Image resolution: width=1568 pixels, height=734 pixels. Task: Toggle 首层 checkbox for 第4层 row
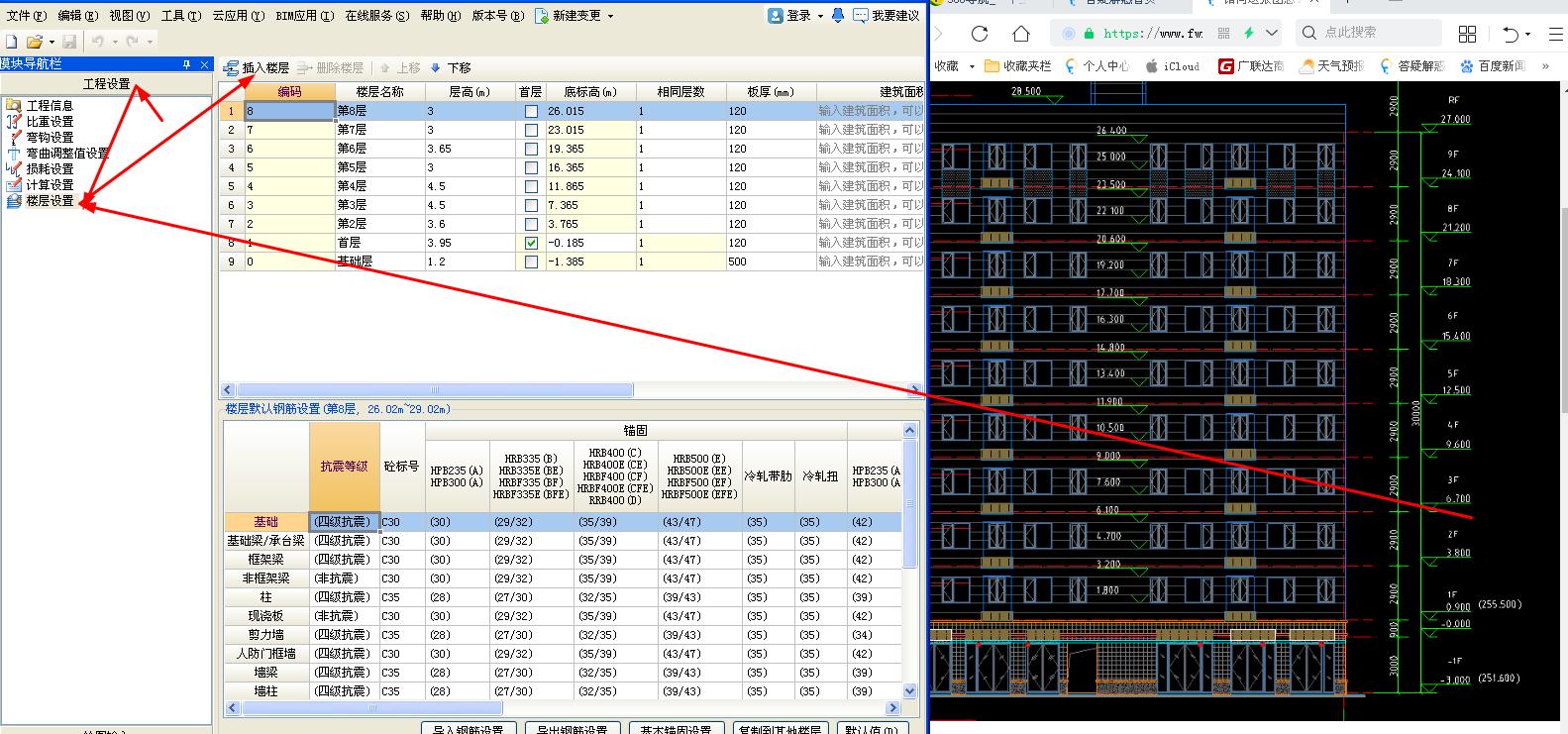pos(531,186)
